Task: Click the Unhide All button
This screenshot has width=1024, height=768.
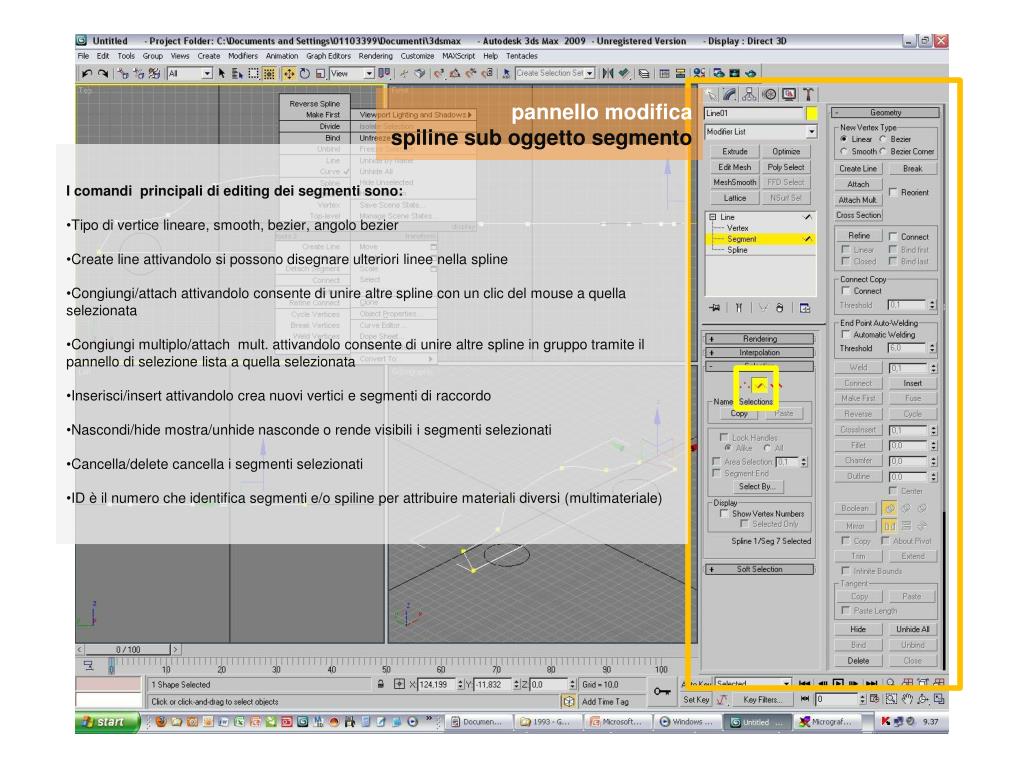Action: (912, 630)
